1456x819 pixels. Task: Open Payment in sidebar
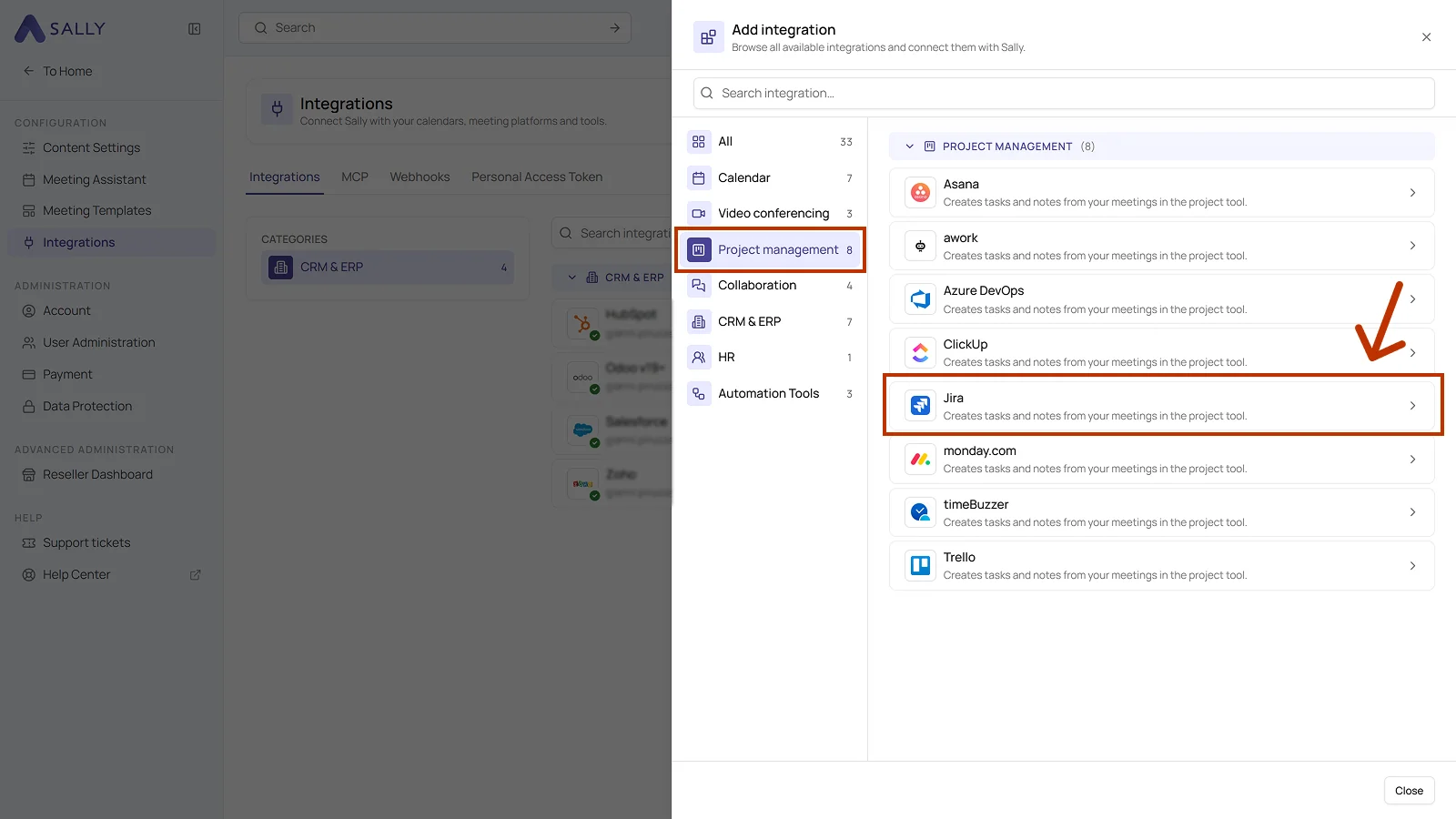pos(111,375)
